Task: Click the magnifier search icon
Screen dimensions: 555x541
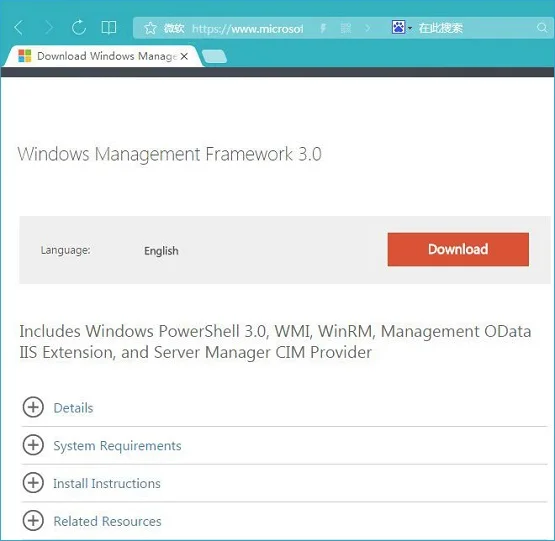Action: [x=542, y=28]
